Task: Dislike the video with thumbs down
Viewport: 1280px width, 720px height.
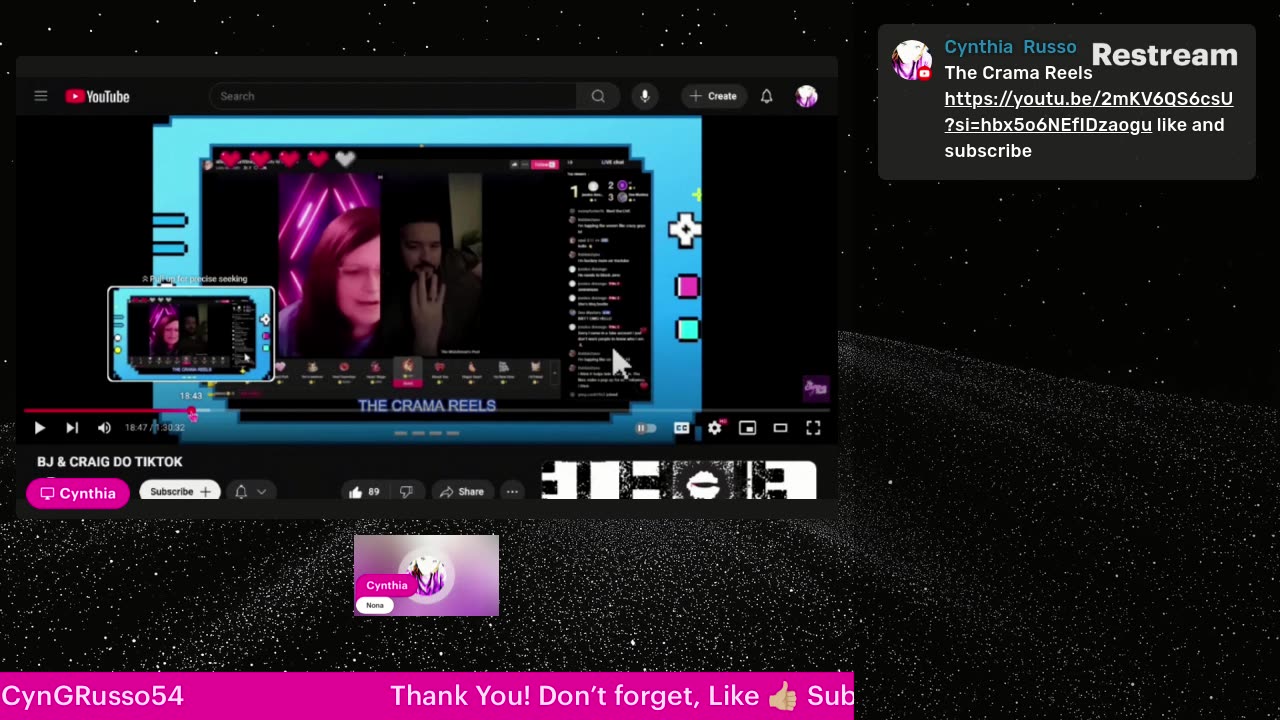Action: pos(406,491)
